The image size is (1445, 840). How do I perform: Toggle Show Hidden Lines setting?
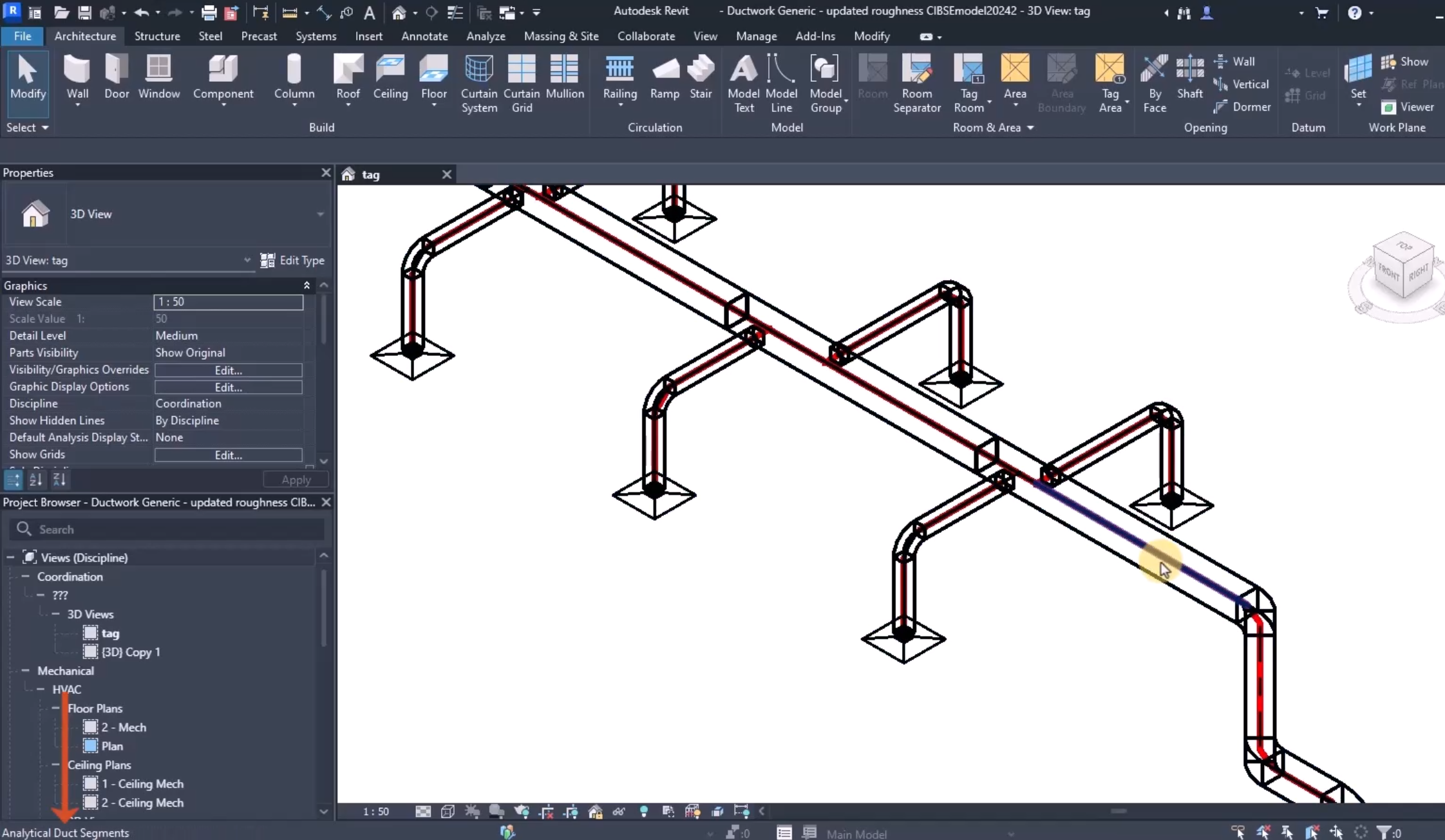pos(229,420)
